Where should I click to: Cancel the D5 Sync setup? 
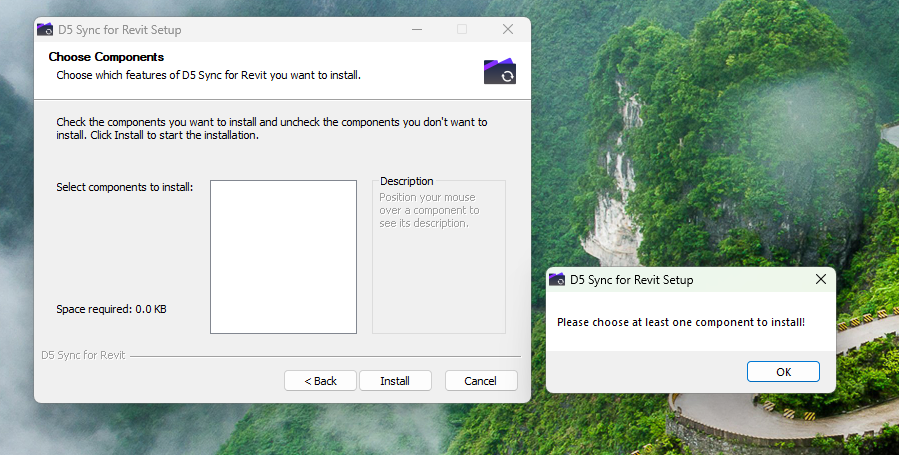(x=481, y=381)
